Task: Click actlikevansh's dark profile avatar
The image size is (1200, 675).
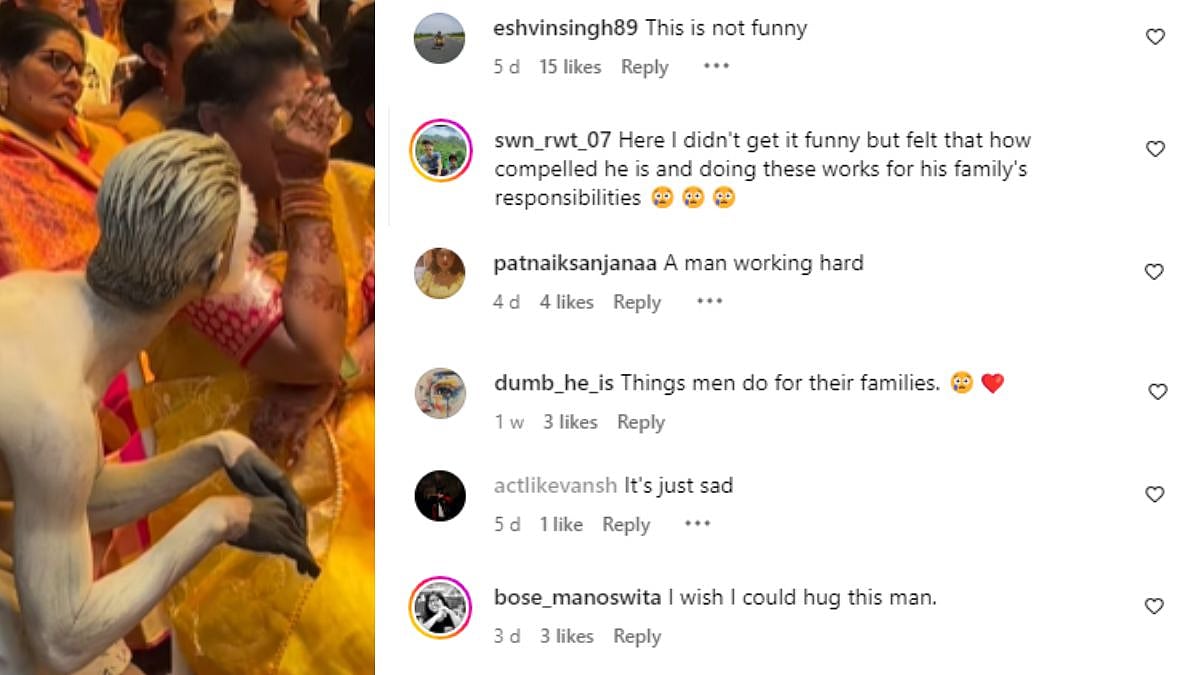Action: 440,495
